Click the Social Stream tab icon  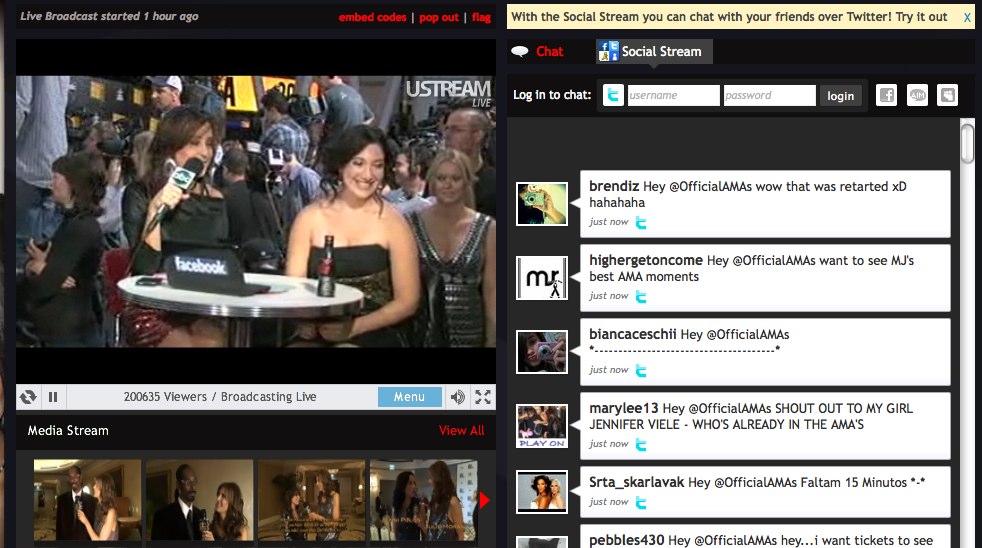click(607, 51)
